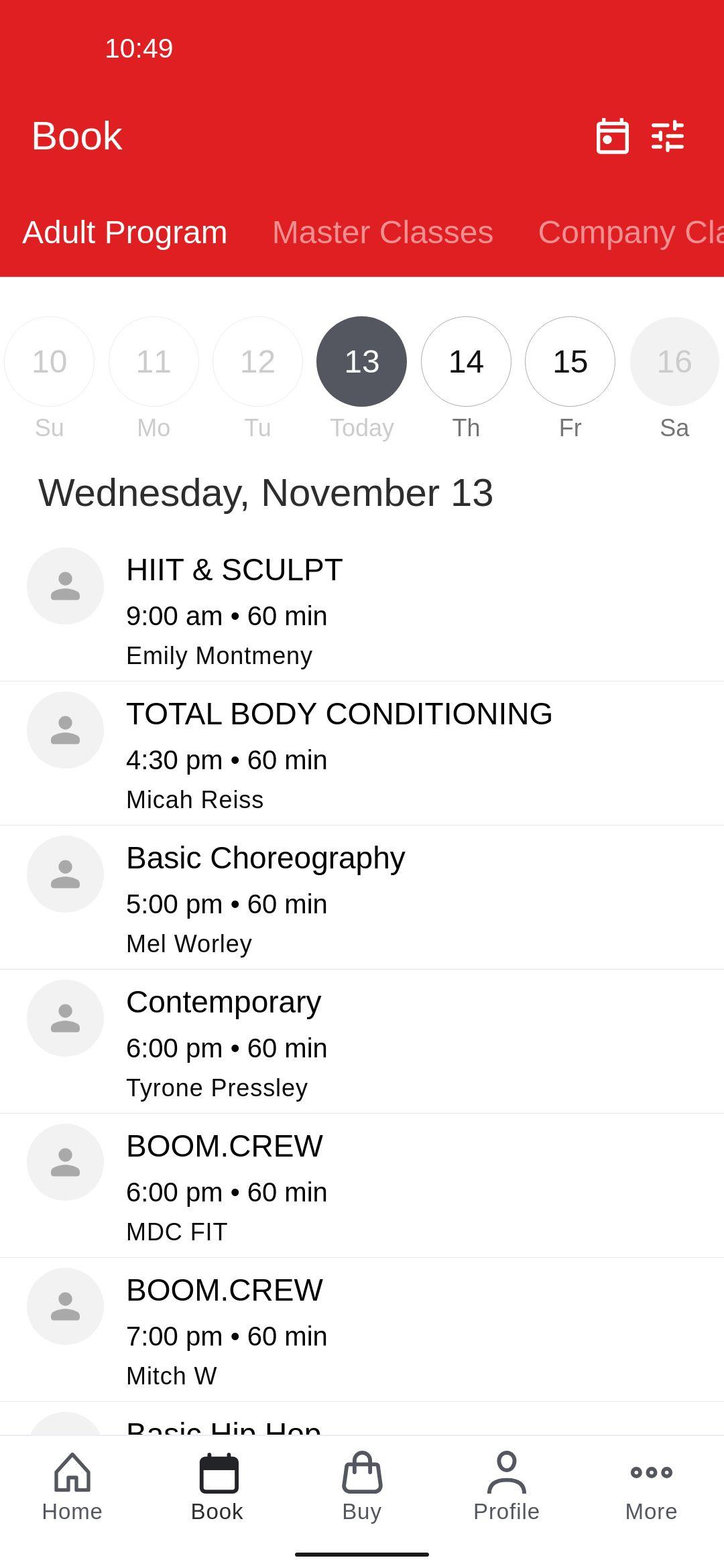Viewport: 724px width, 1568px height.
Task: Tap Emily Montmeny's instructor avatar
Action: pos(65,586)
